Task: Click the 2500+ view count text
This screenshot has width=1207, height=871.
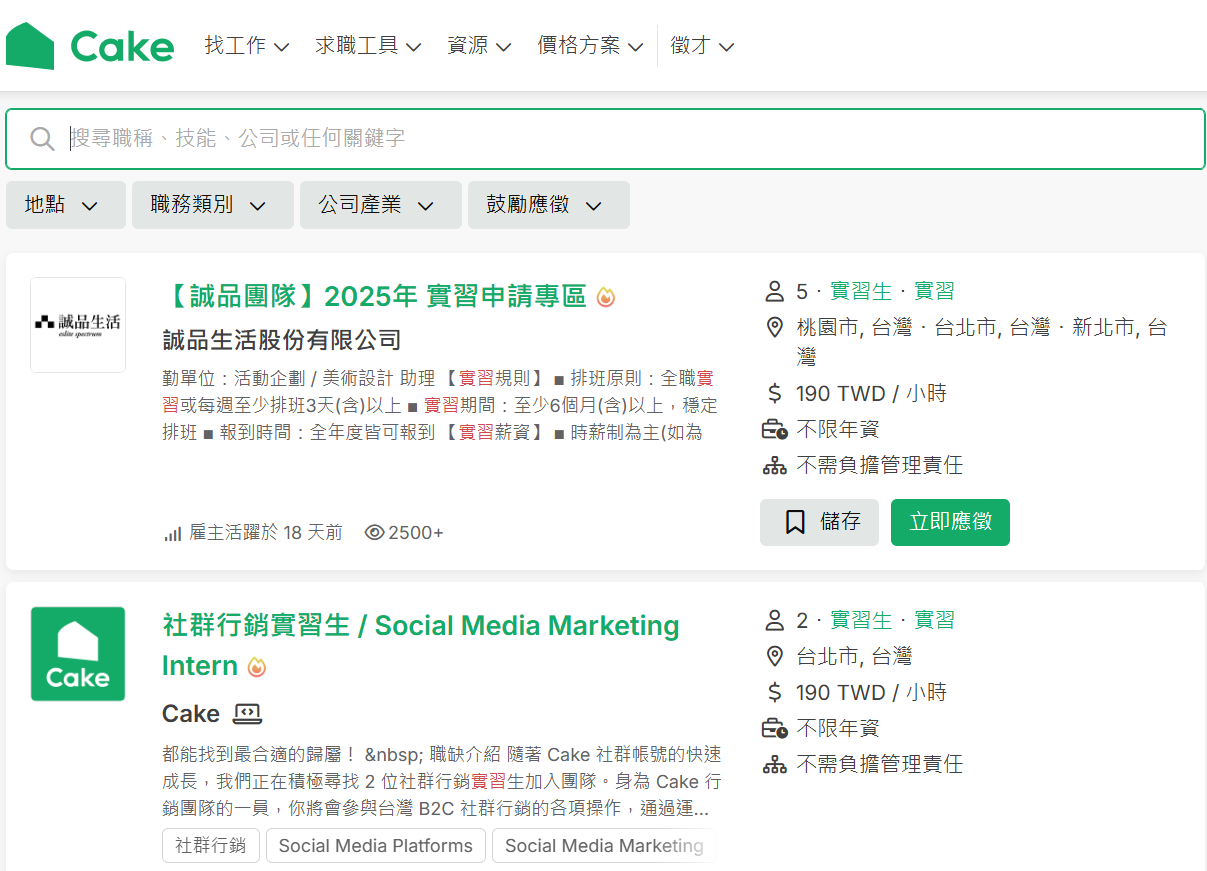Action: coord(416,532)
